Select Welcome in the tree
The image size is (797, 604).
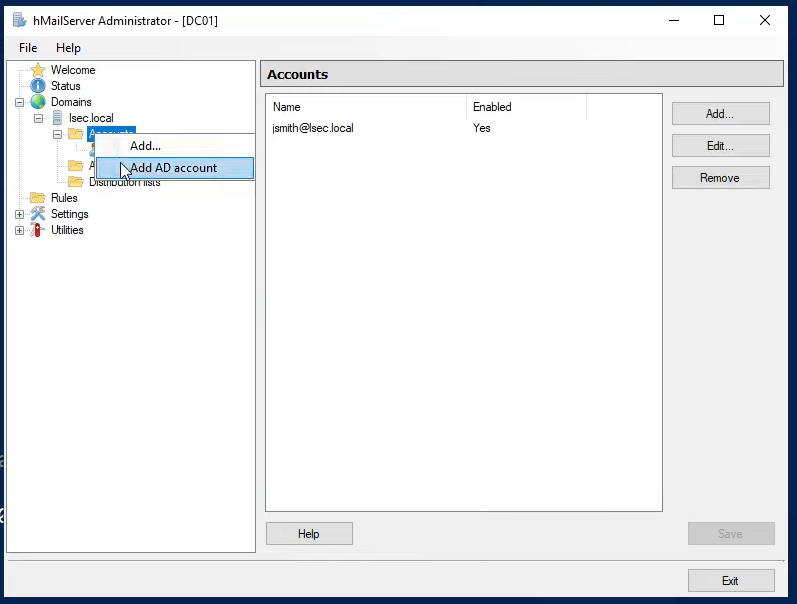pos(73,70)
